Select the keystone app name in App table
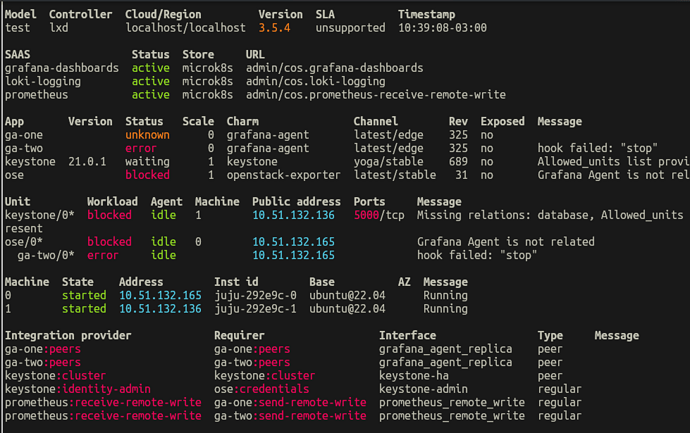Screen dimensions: 690x433 coord(30,162)
